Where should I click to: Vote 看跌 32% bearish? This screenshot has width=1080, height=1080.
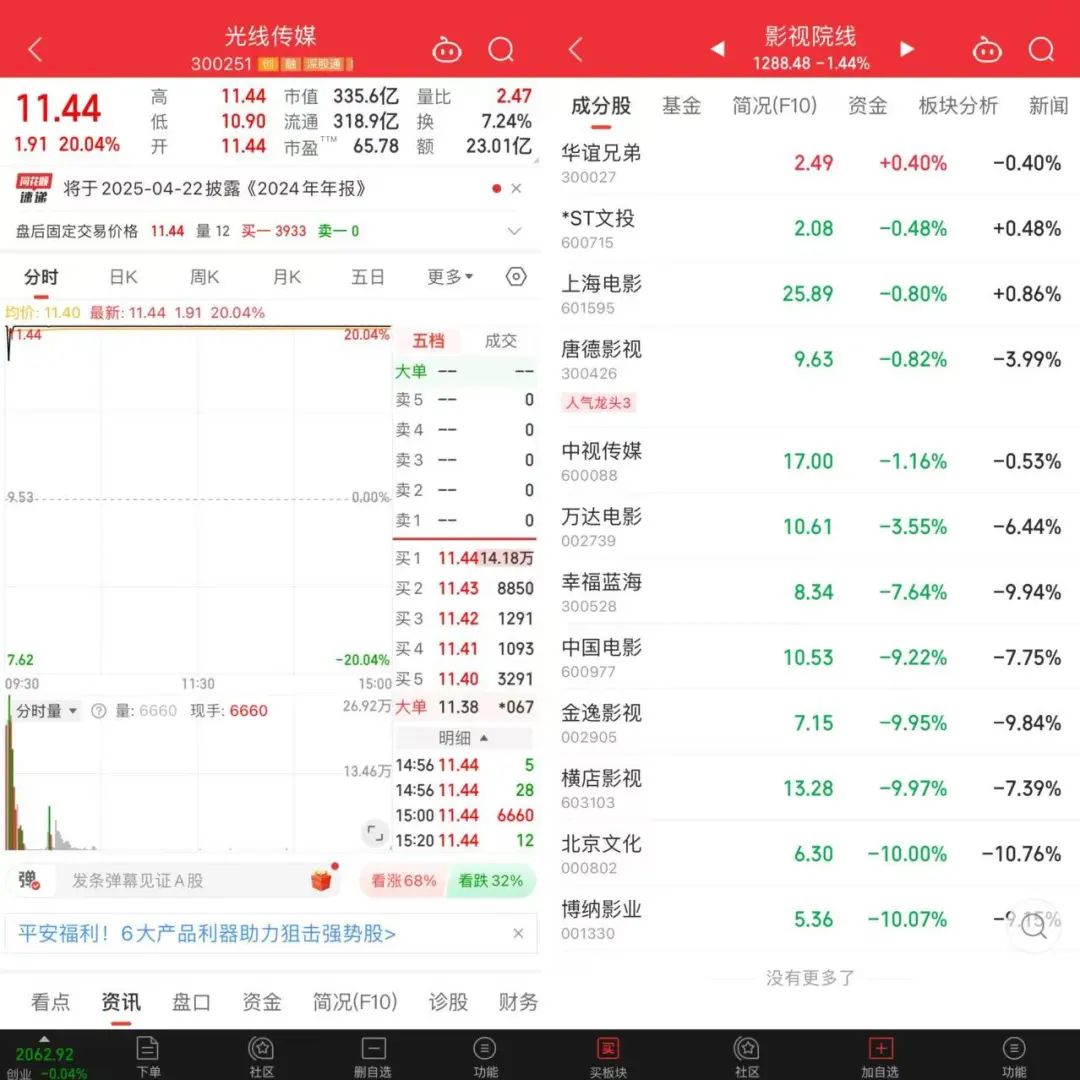[491, 880]
